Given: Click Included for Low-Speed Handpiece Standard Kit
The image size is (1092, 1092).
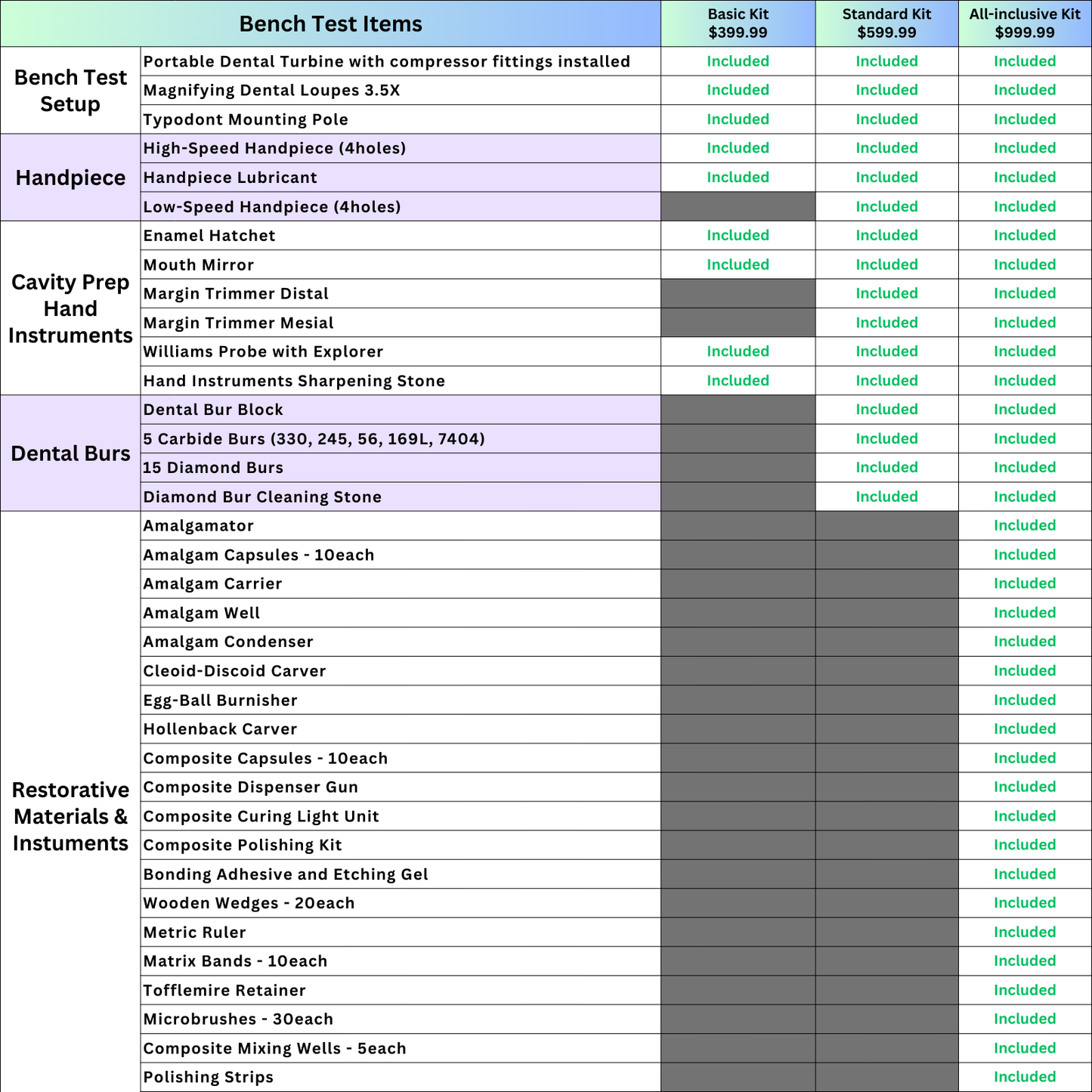Looking at the screenshot, I should [x=886, y=206].
